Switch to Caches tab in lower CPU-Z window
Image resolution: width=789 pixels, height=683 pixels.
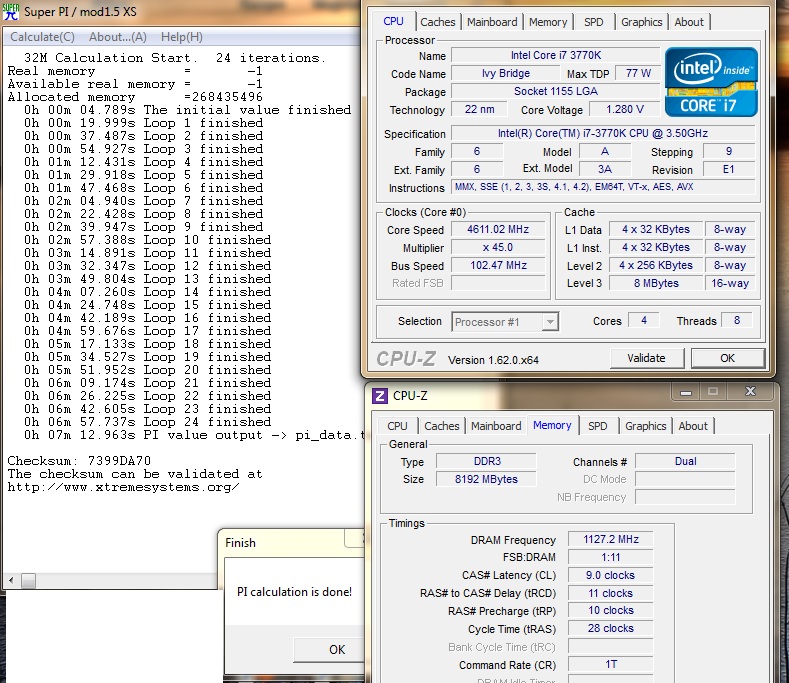[x=442, y=426]
